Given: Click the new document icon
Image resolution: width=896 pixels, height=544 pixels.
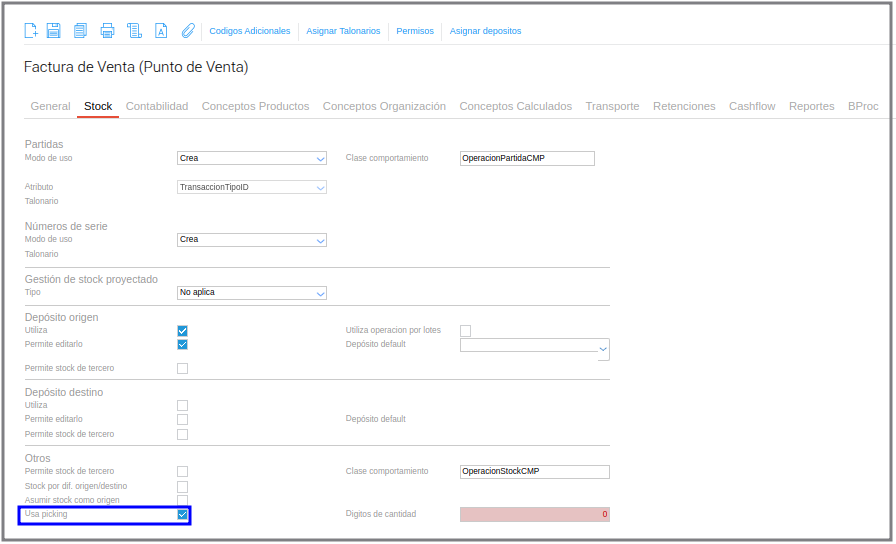Looking at the screenshot, I should [x=31, y=31].
